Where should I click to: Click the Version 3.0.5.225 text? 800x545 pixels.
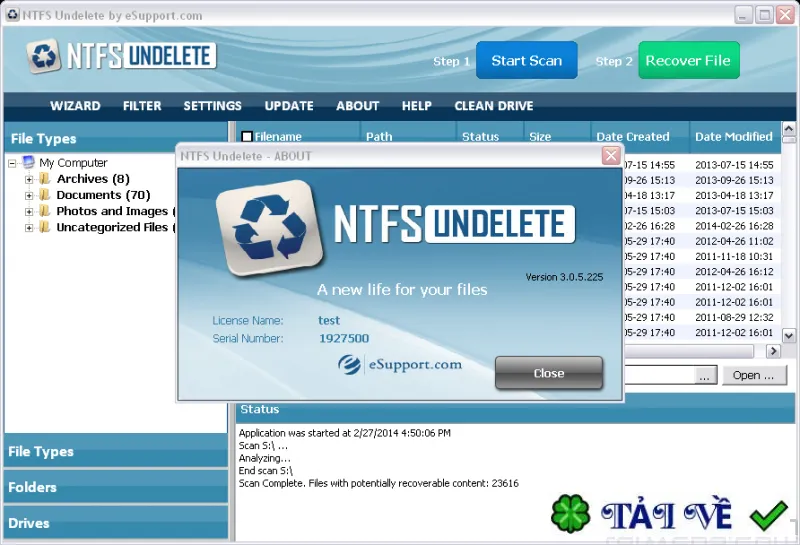pos(564,277)
